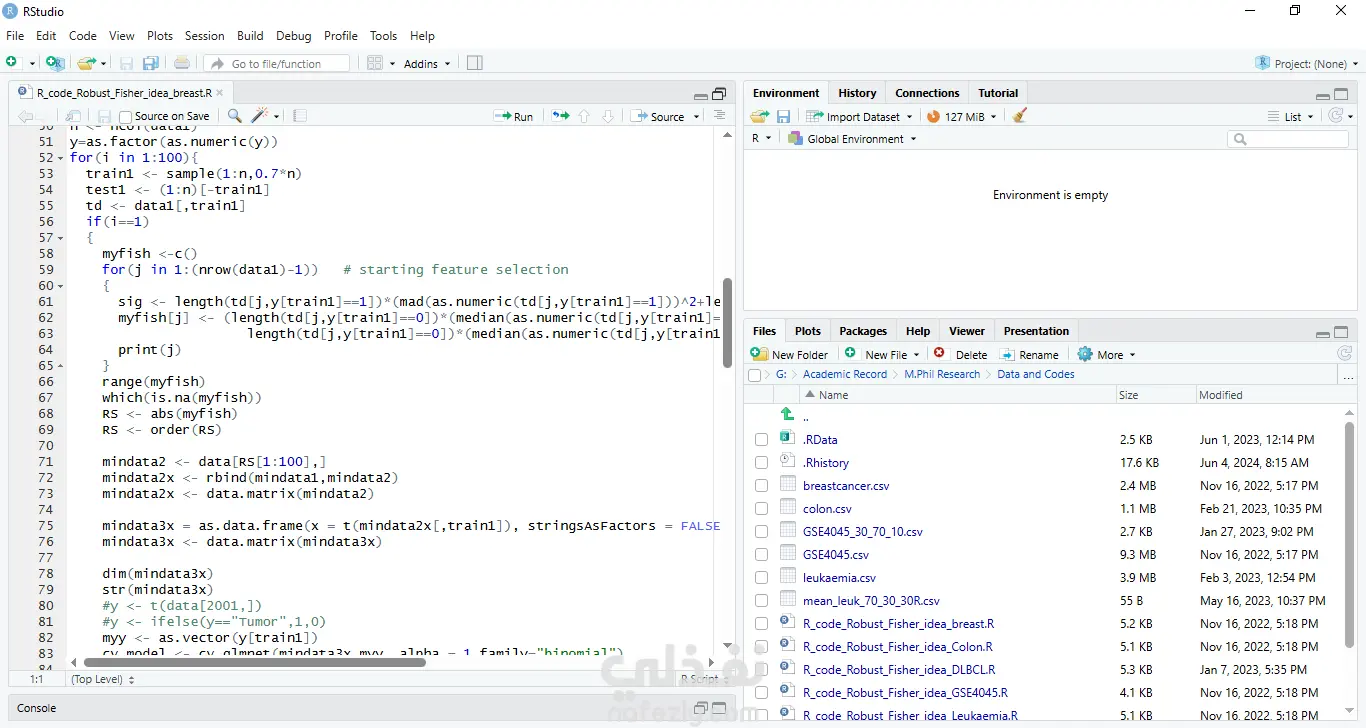Check the box next to GSE4045.csv

click(x=762, y=555)
